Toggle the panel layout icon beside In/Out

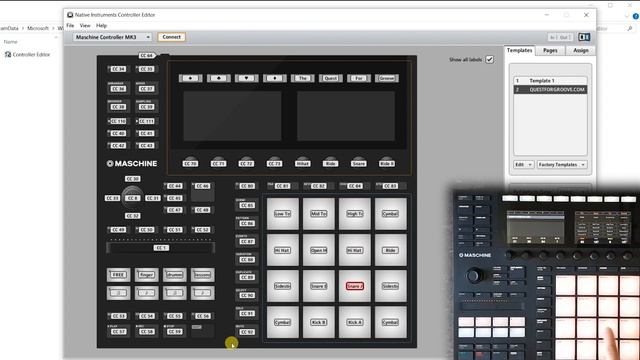(x=584, y=37)
